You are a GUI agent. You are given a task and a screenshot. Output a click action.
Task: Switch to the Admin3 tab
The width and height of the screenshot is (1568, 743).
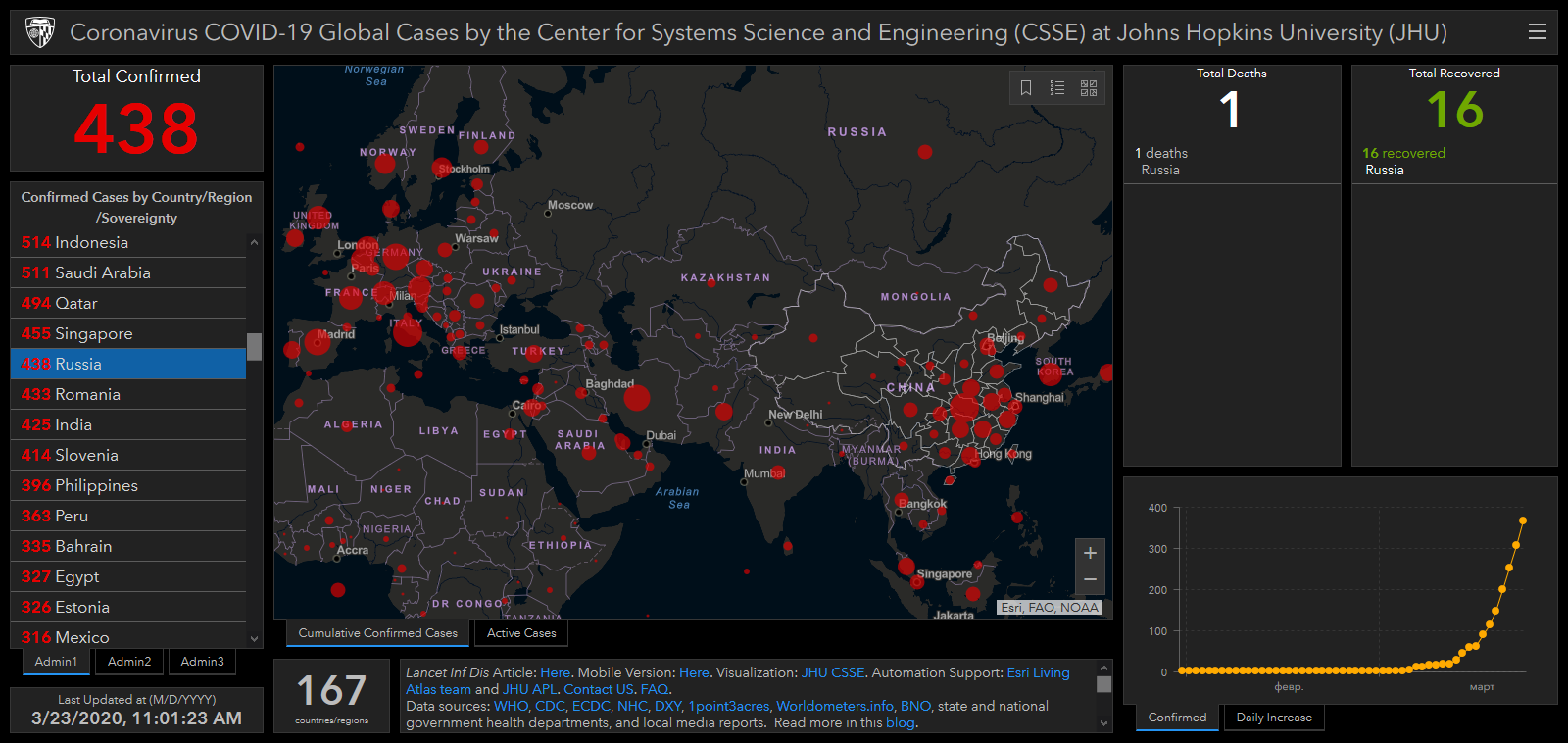pyautogui.click(x=202, y=662)
